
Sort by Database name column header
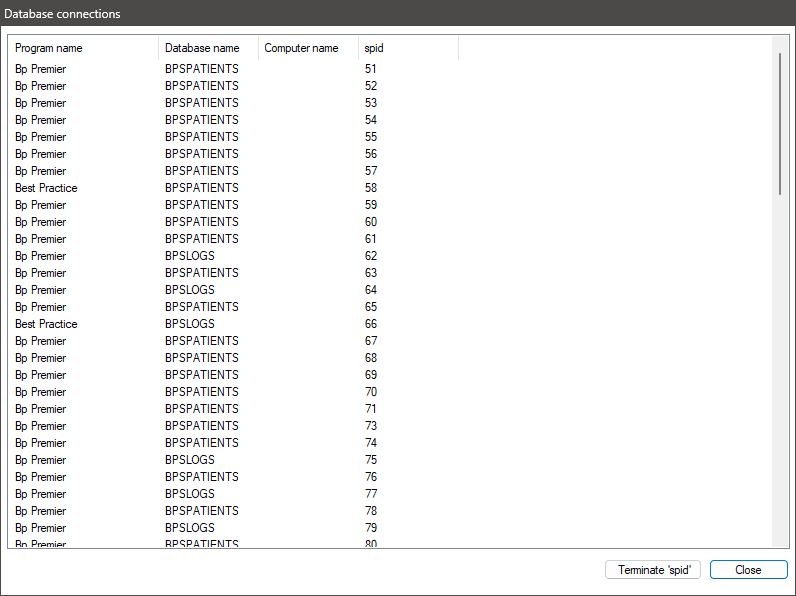209,48
